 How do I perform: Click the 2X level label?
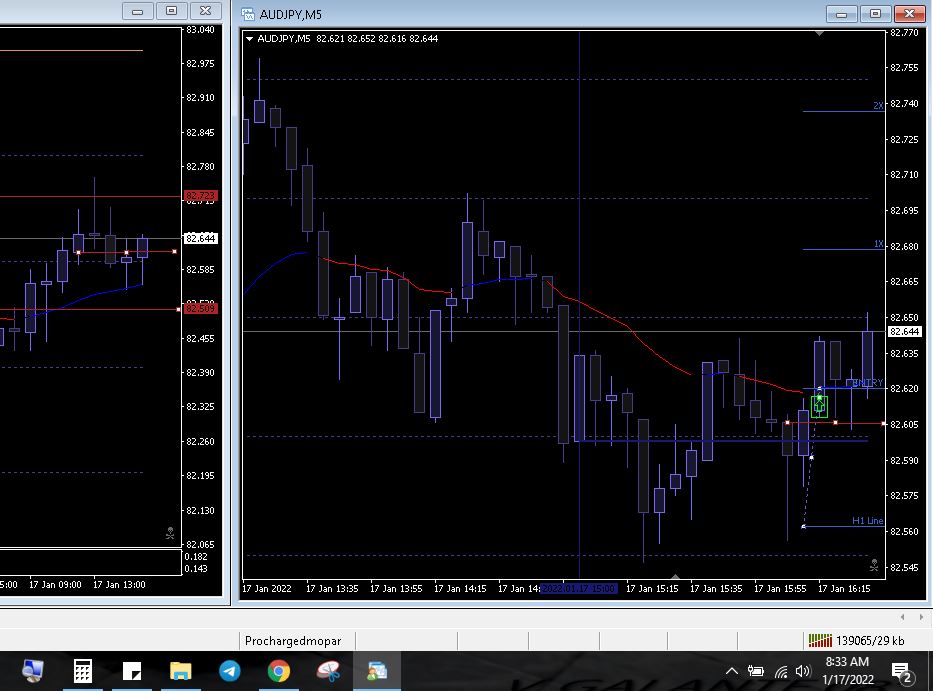click(878, 105)
